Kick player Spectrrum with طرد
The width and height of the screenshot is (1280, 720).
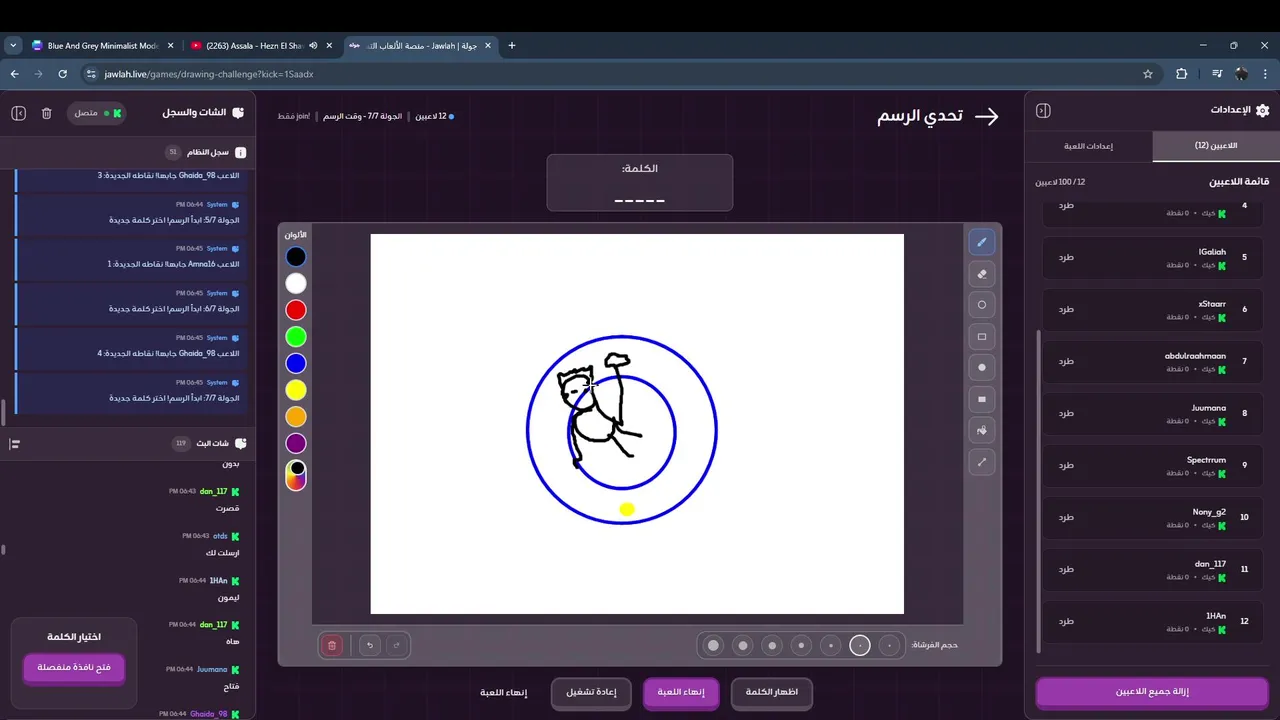1066,465
